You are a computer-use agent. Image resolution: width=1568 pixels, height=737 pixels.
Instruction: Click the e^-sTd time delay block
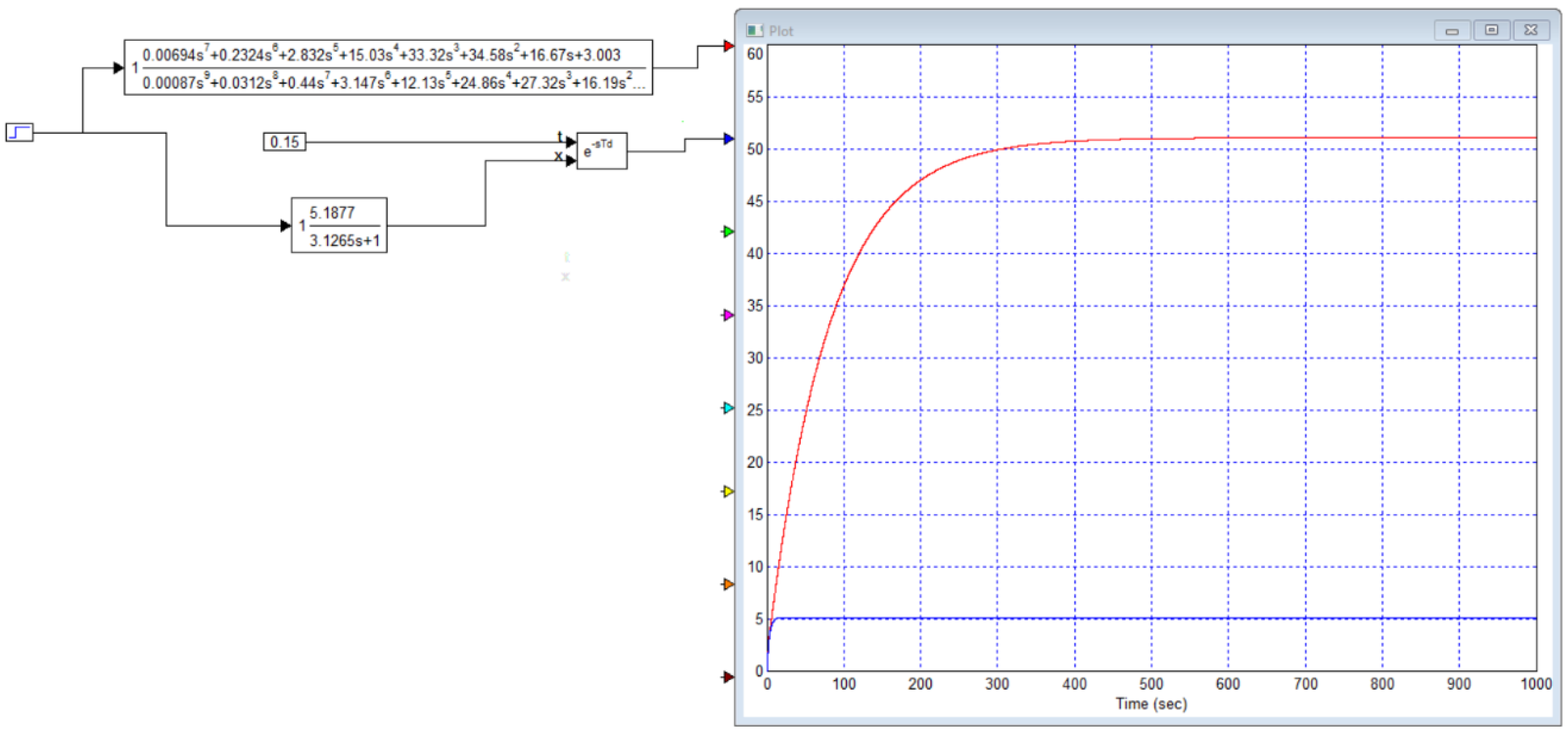tap(601, 150)
